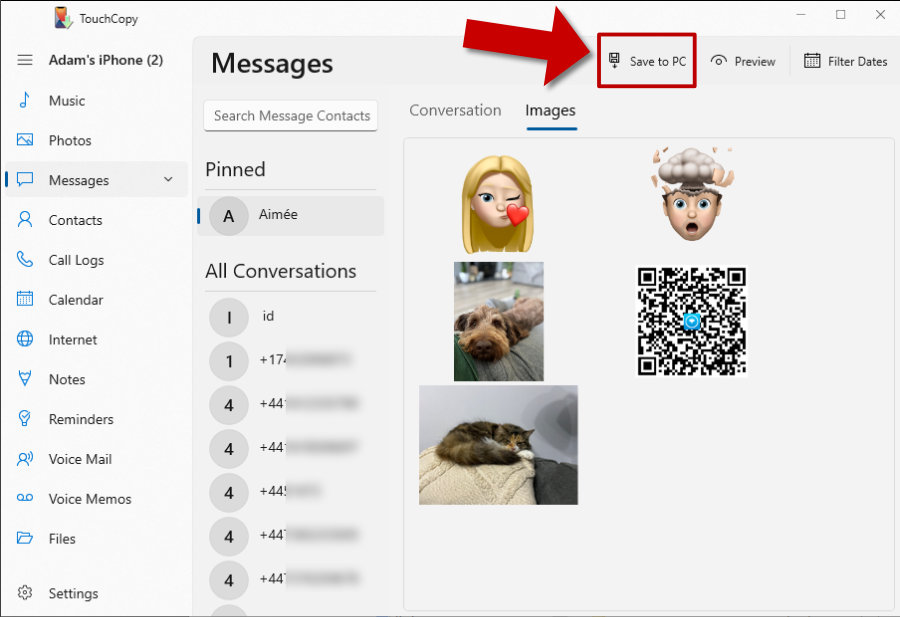Select the sleeping cat photo
Viewport: 900px width, 617px height.
tap(498, 445)
